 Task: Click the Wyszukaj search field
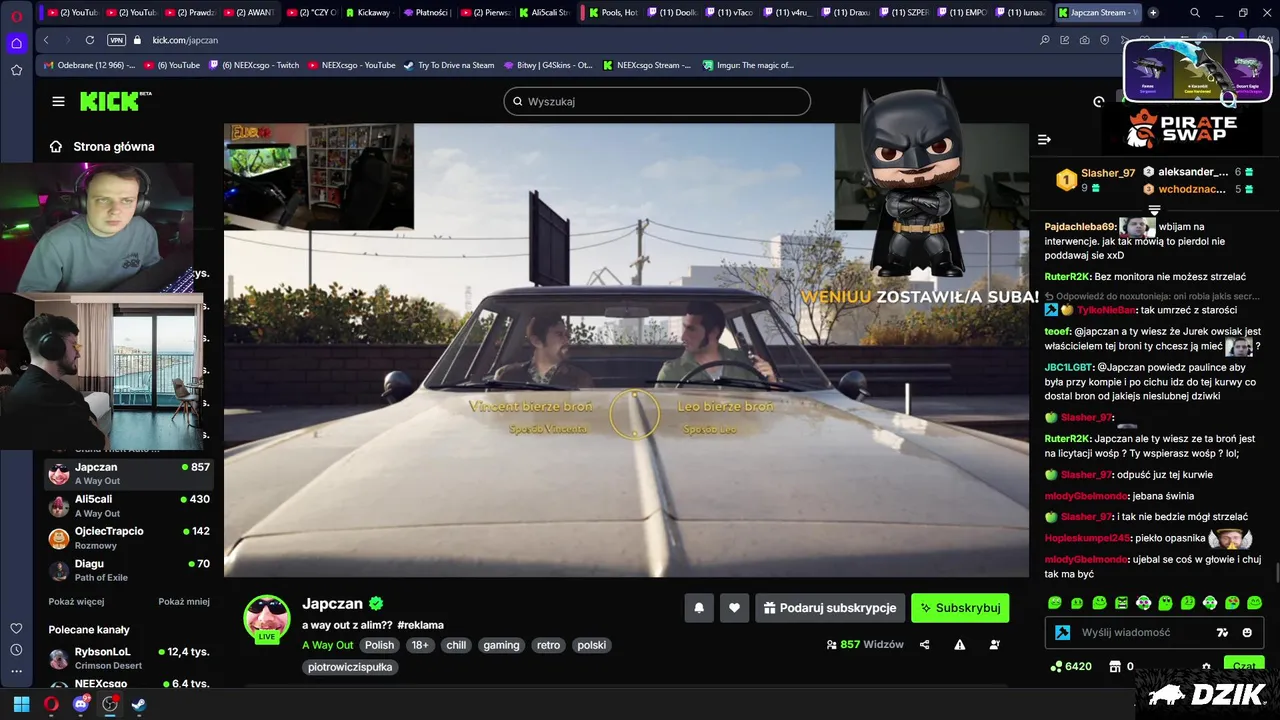click(657, 101)
